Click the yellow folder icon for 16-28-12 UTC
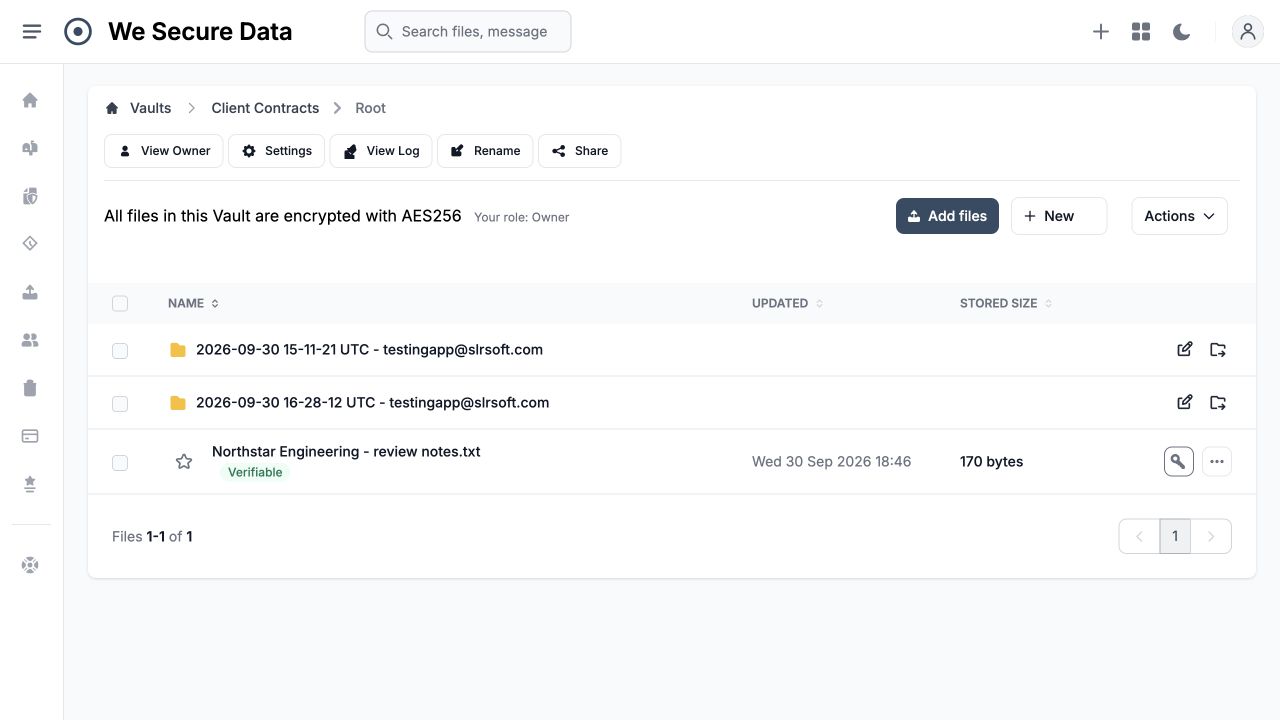The width and height of the screenshot is (1280, 720). [x=178, y=403]
